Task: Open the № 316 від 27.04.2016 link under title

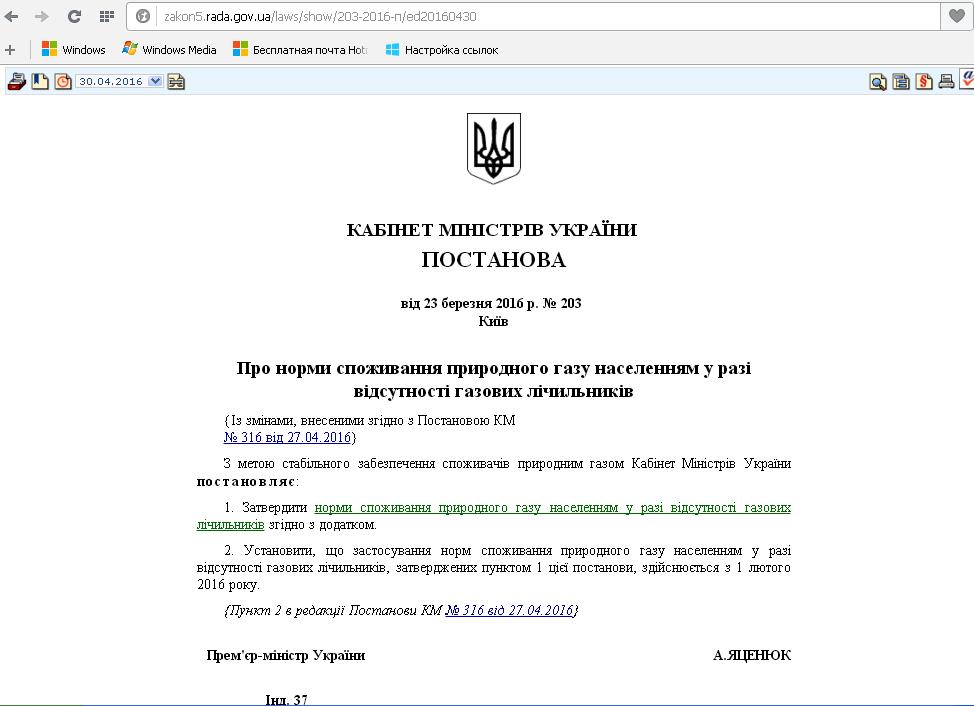Action: click(x=287, y=437)
